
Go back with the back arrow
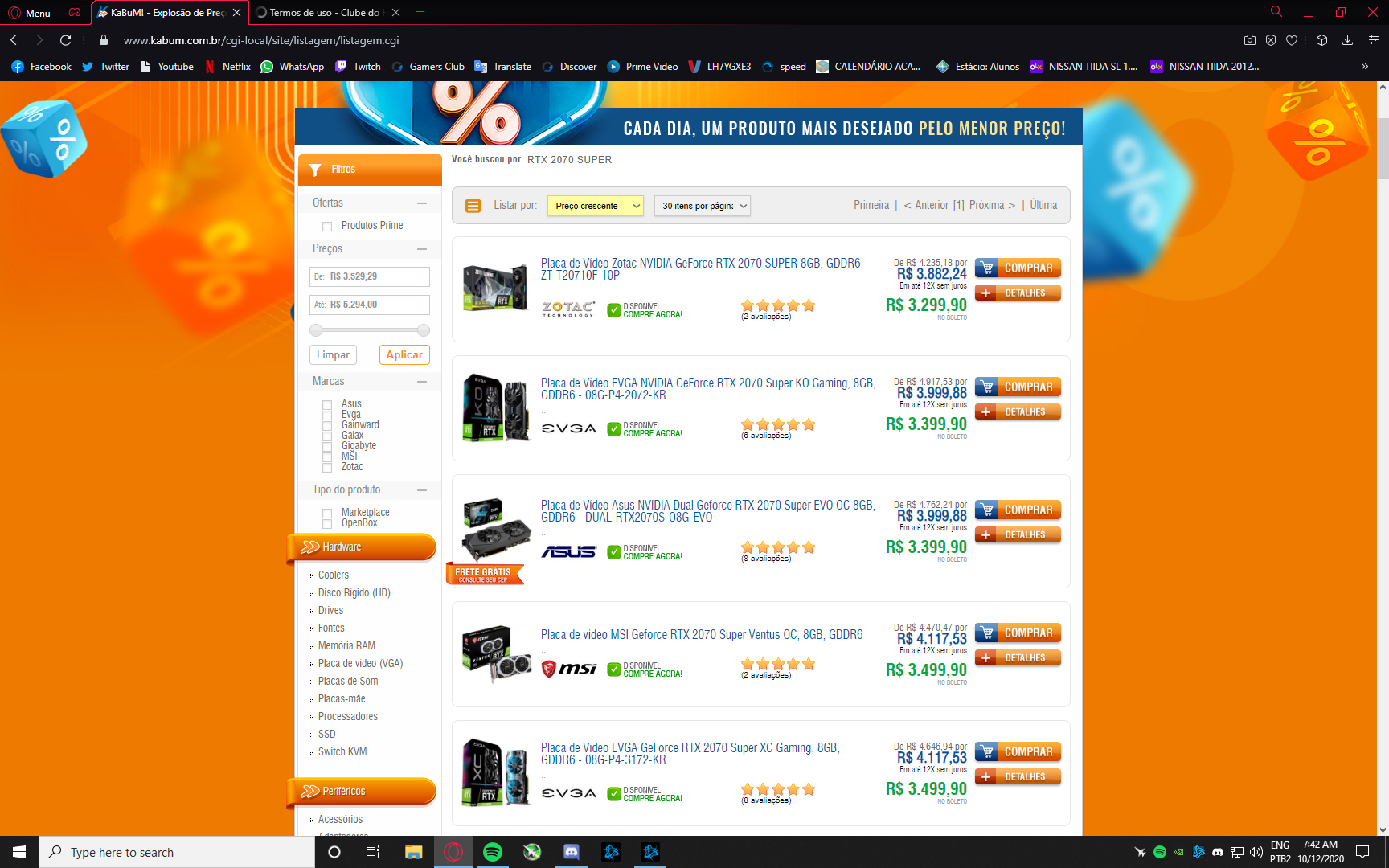click(14, 40)
